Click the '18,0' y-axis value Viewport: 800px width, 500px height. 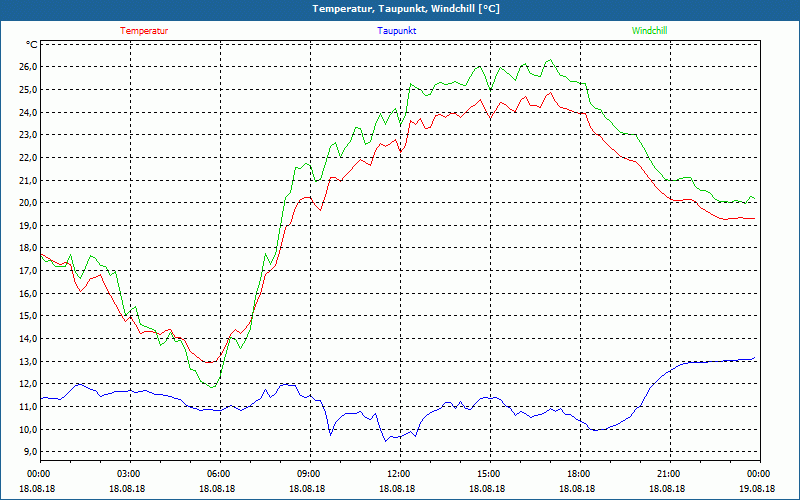pos(29,248)
